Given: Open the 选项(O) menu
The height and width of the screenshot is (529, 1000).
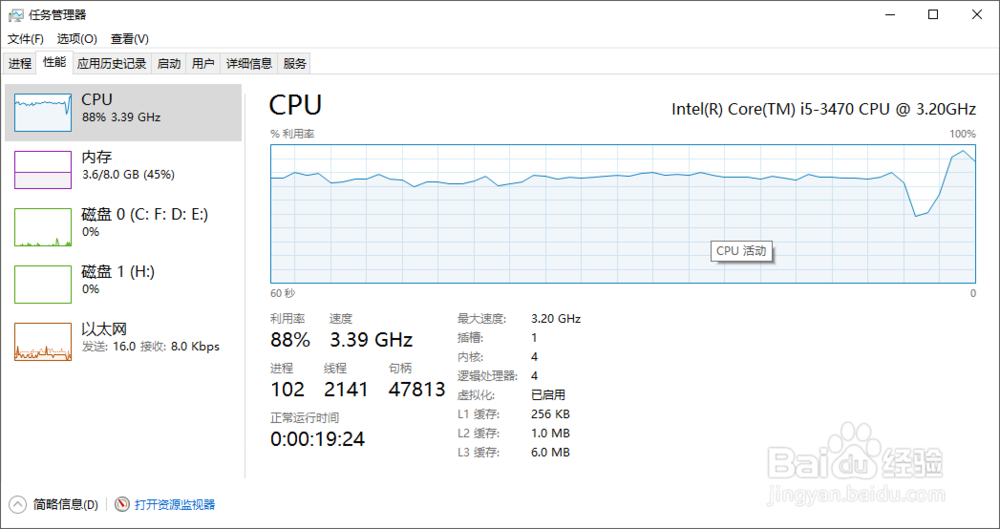Looking at the screenshot, I should [77, 39].
